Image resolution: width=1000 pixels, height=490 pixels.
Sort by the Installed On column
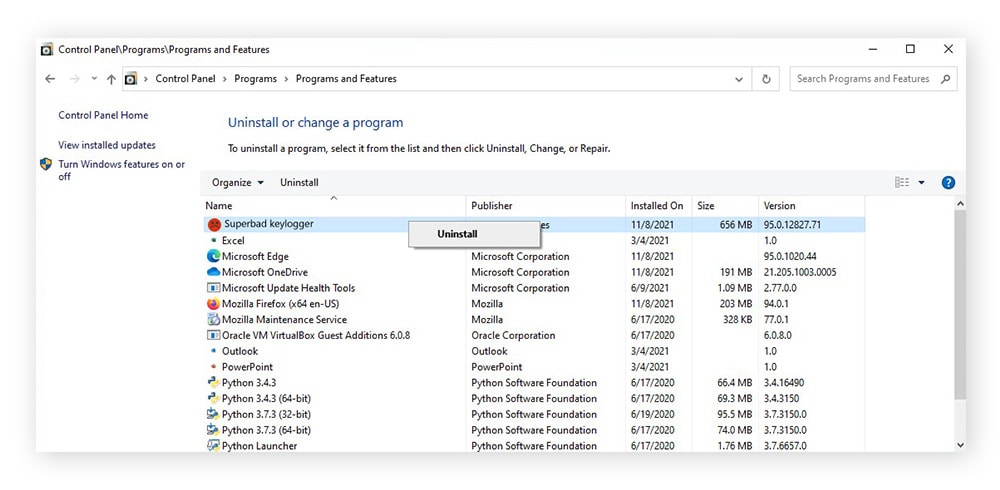tap(659, 205)
